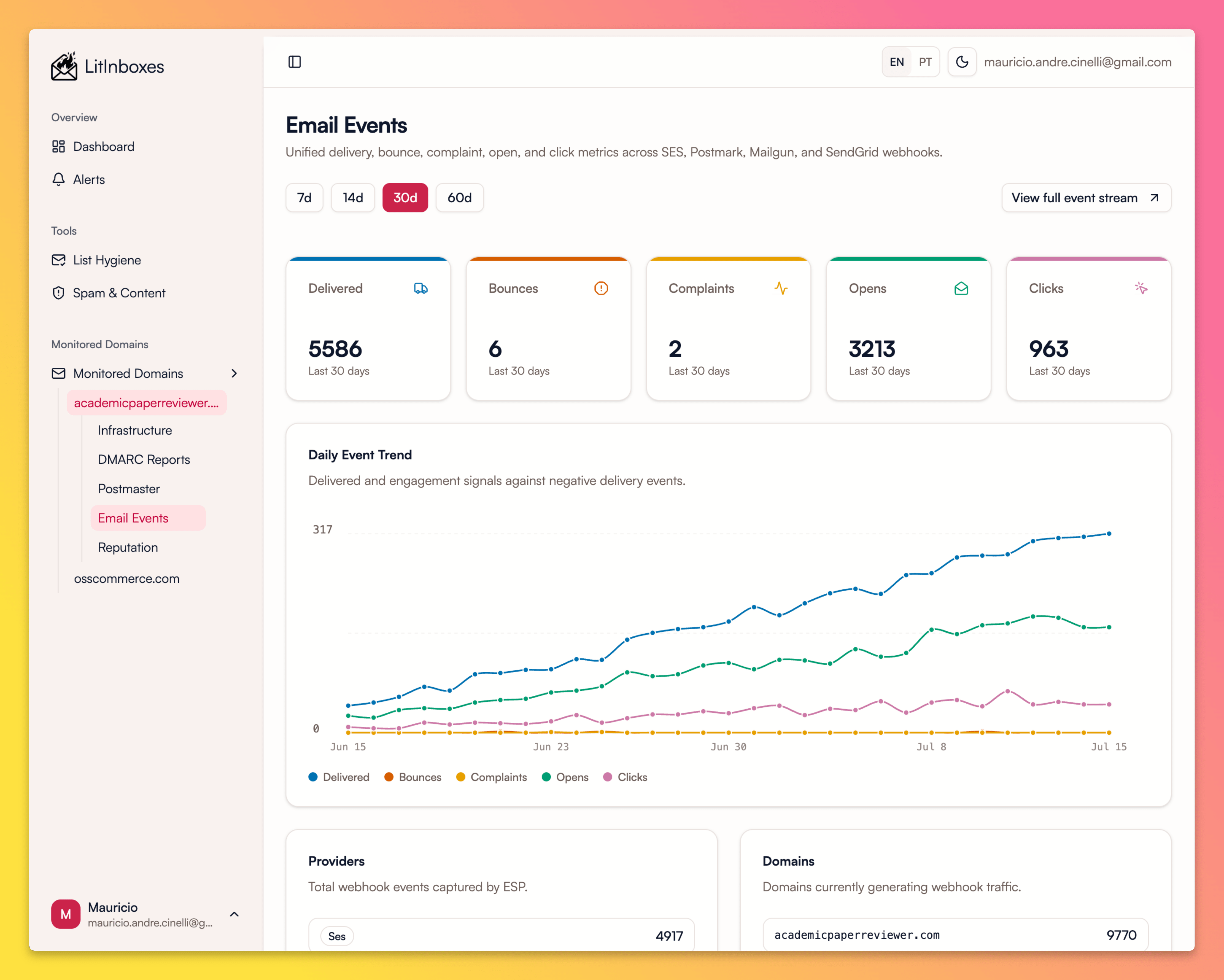The width and height of the screenshot is (1224, 980).
Task: Toggle the Complaints series in chart legend
Action: [x=492, y=777]
